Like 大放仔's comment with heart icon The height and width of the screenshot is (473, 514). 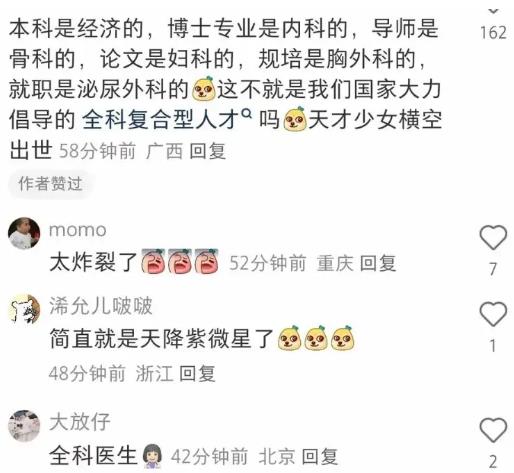coord(493,430)
